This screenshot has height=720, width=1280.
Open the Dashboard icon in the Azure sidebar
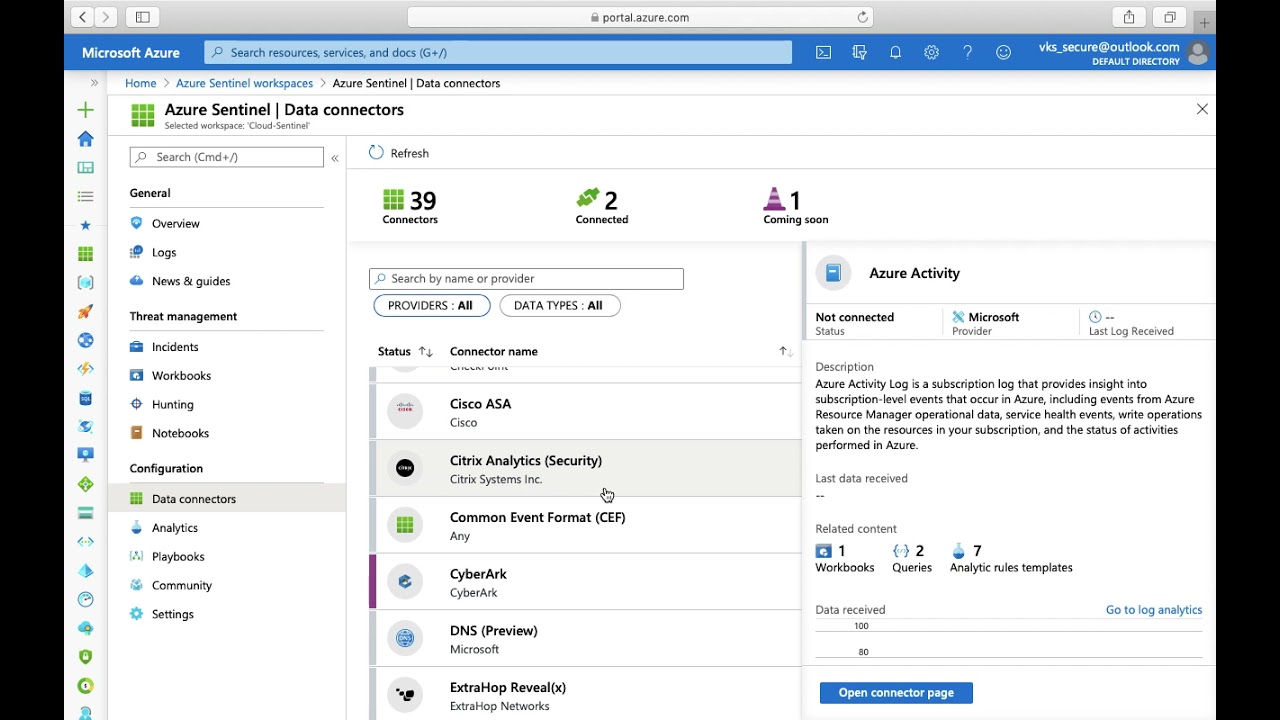pyautogui.click(x=85, y=168)
